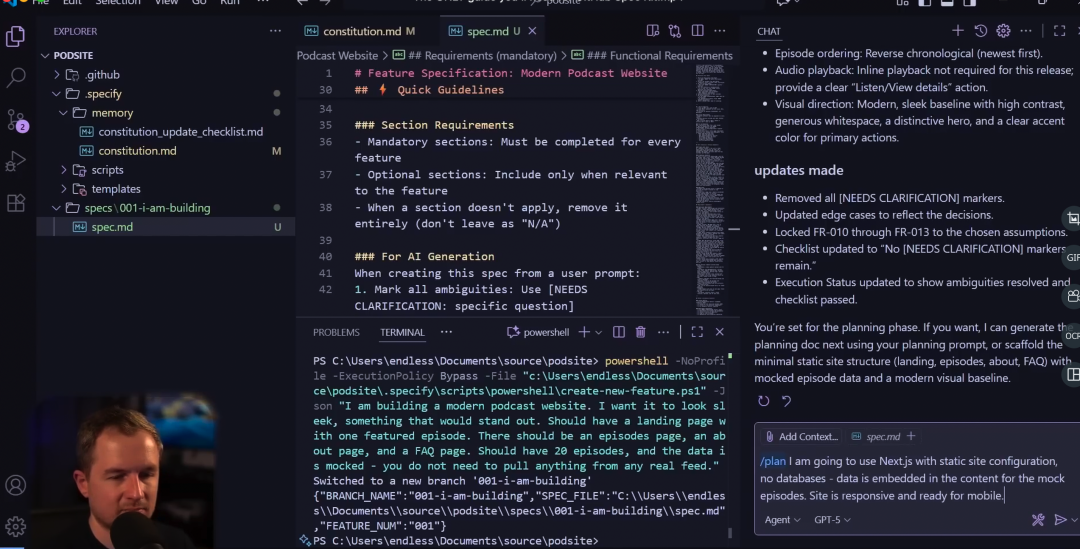Open the GPT-5 model picker
Screen dimensions: 1080x549
click(x=832, y=520)
